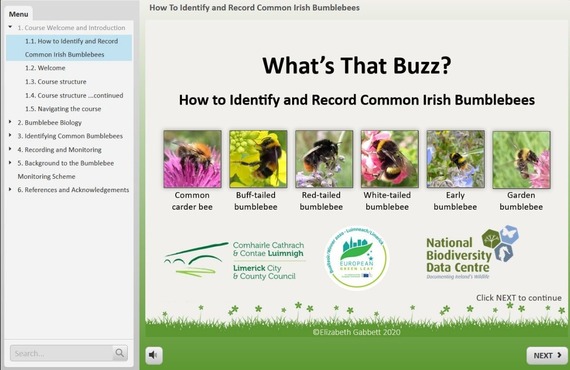This screenshot has width=570, height=370.
Task: Click the Garden bumblebee photo
Action: tap(521, 160)
